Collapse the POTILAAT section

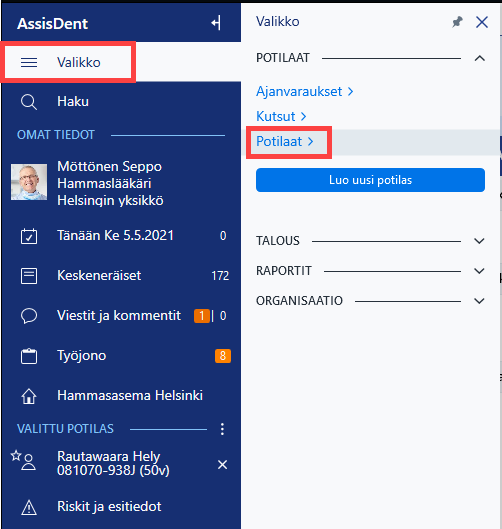click(479, 58)
